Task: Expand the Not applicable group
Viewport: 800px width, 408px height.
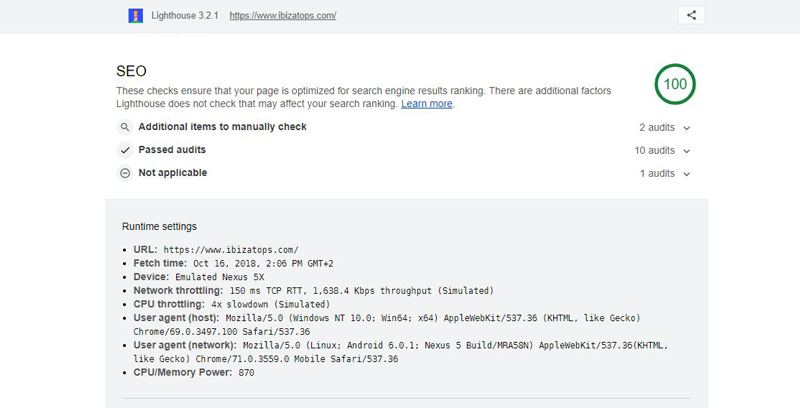Action: click(x=172, y=173)
